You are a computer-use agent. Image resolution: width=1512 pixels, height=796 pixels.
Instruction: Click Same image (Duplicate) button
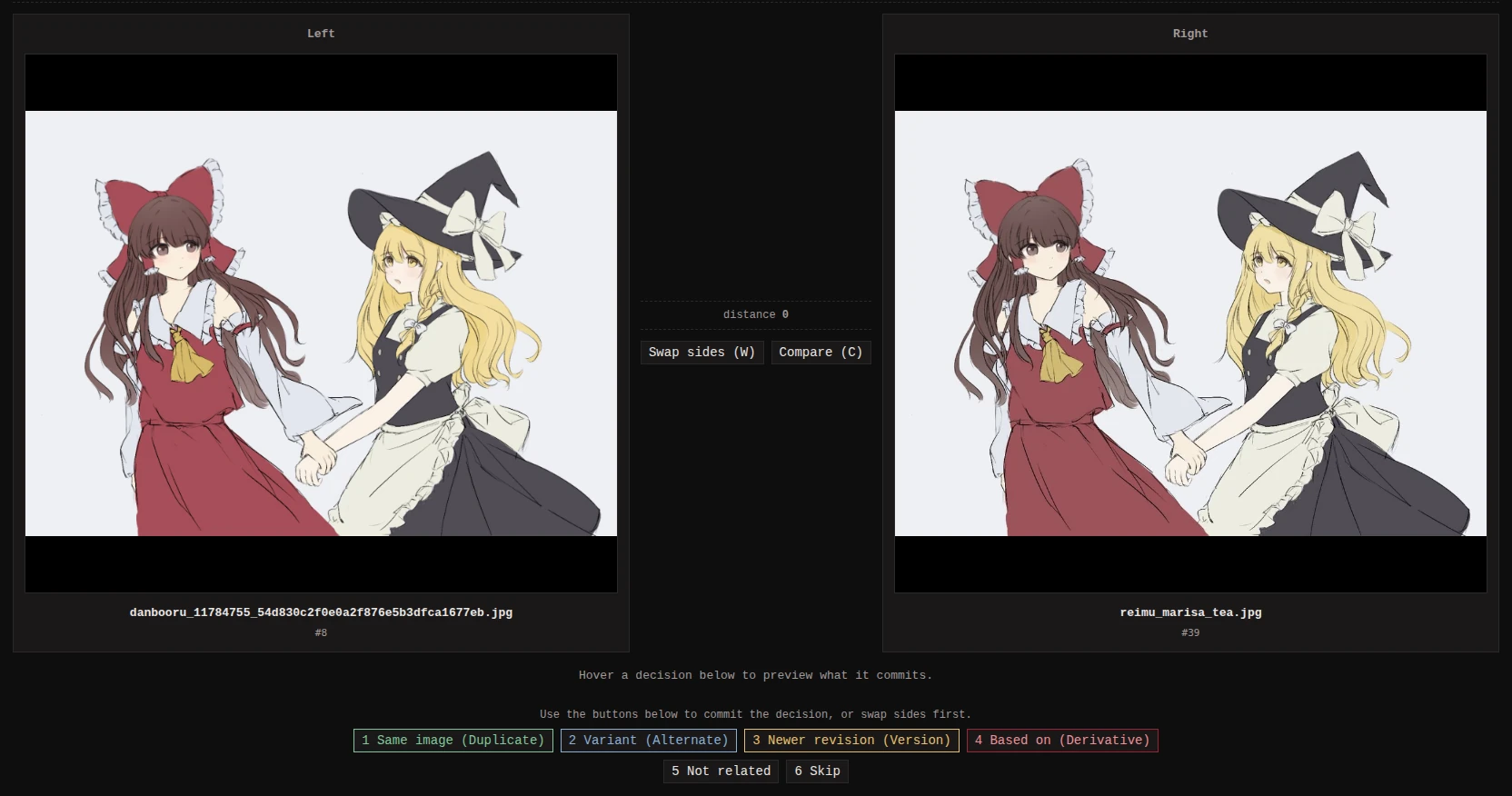(453, 741)
